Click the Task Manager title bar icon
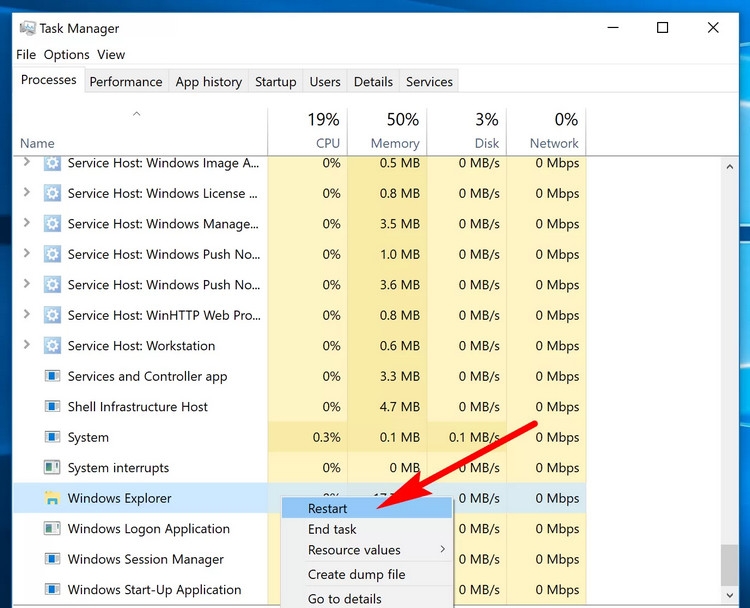 (x=27, y=28)
